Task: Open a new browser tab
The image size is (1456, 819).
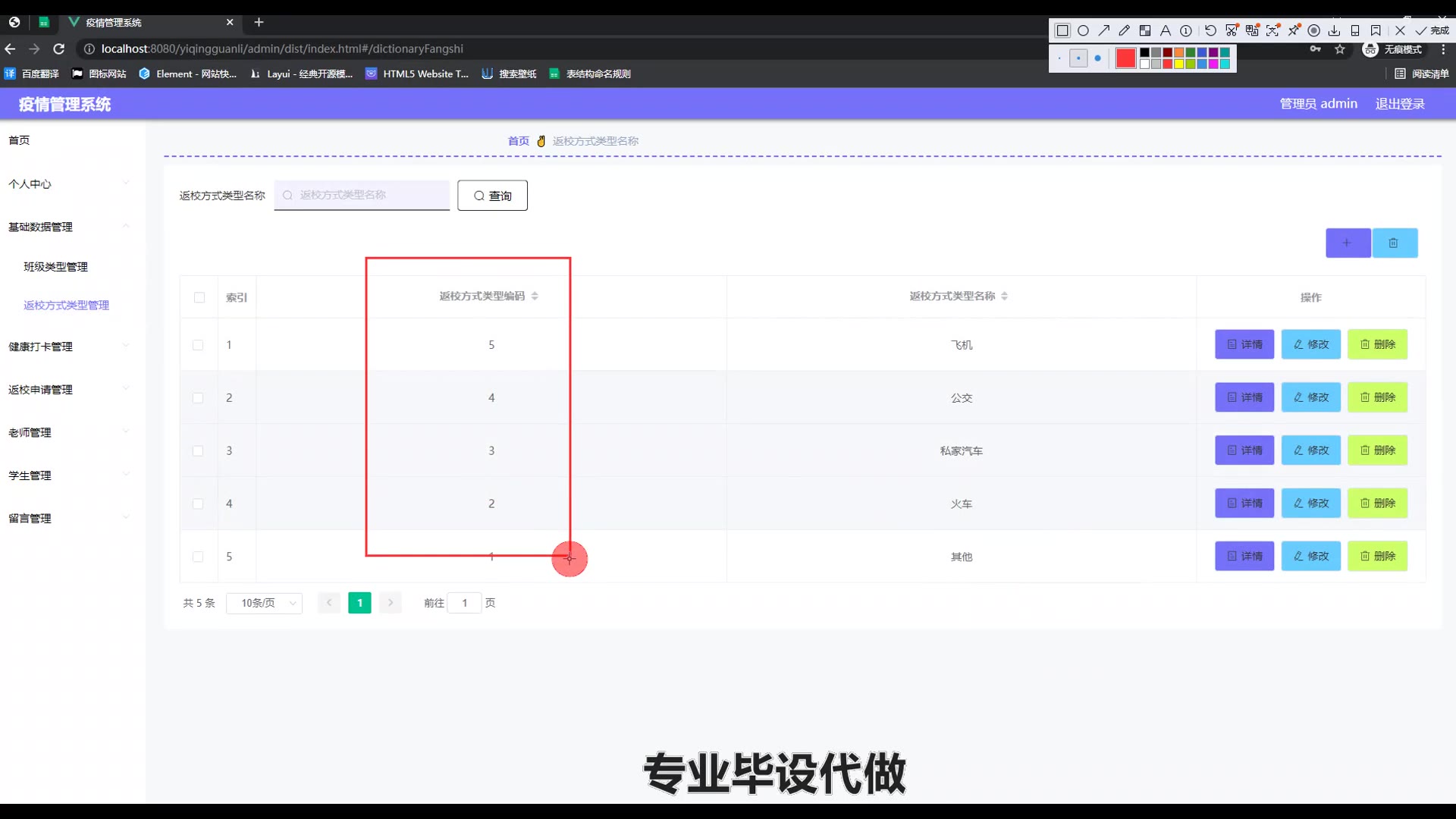Action: [259, 22]
